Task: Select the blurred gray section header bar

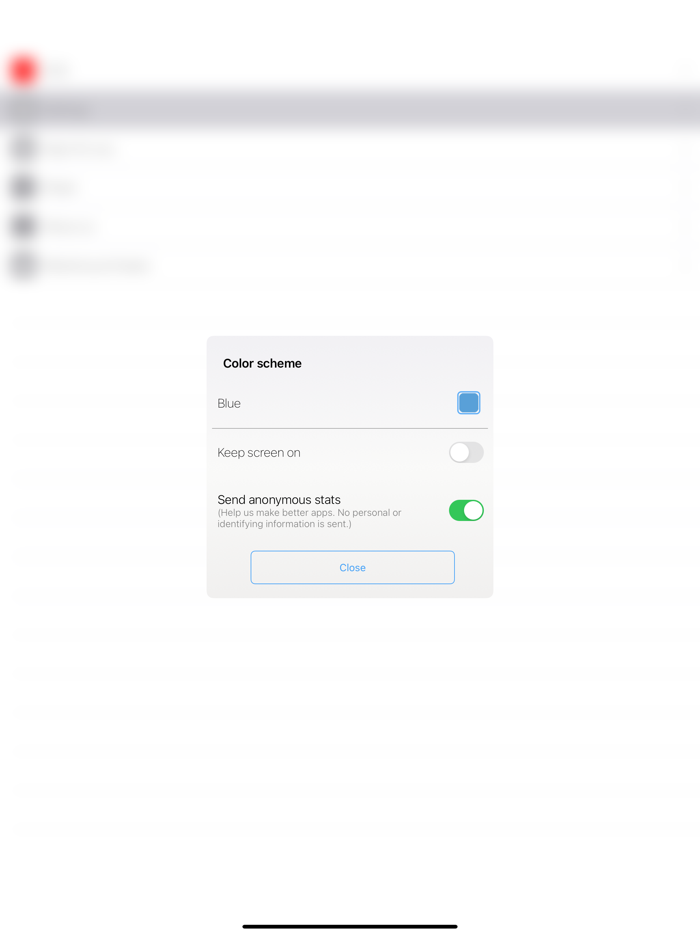Action: click(x=350, y=110)
